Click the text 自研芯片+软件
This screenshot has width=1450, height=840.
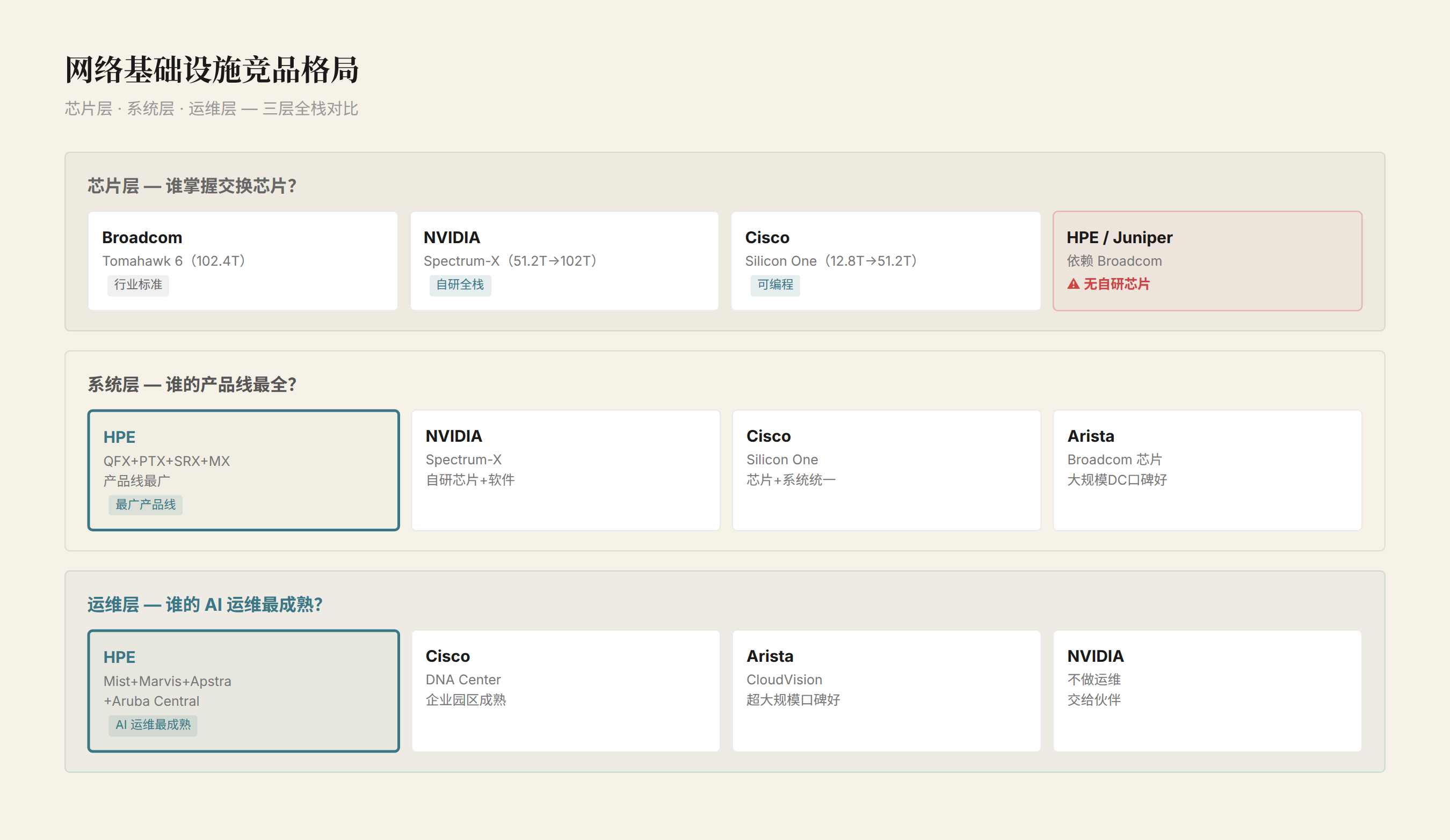[x=469, y=479]
